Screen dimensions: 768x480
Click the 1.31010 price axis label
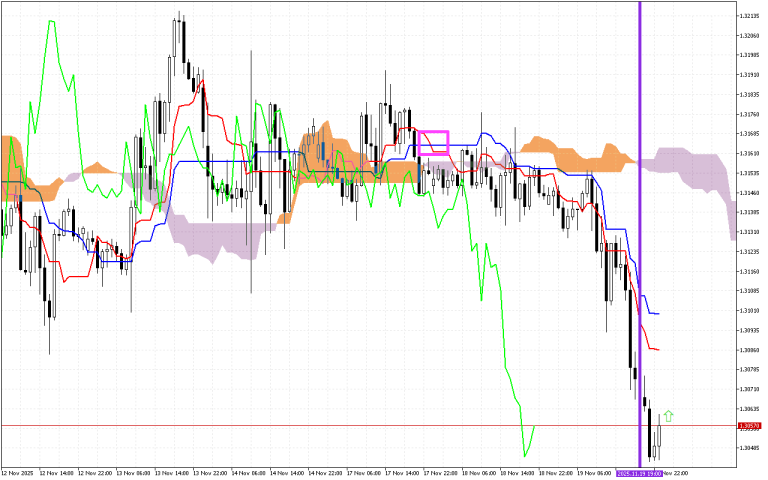(x=749, y=310)
